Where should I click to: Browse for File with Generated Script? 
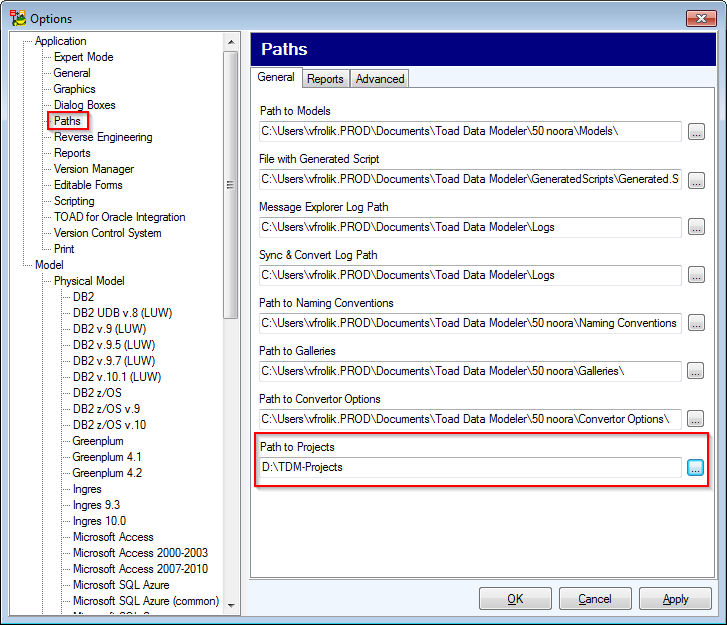pos(696,180)
